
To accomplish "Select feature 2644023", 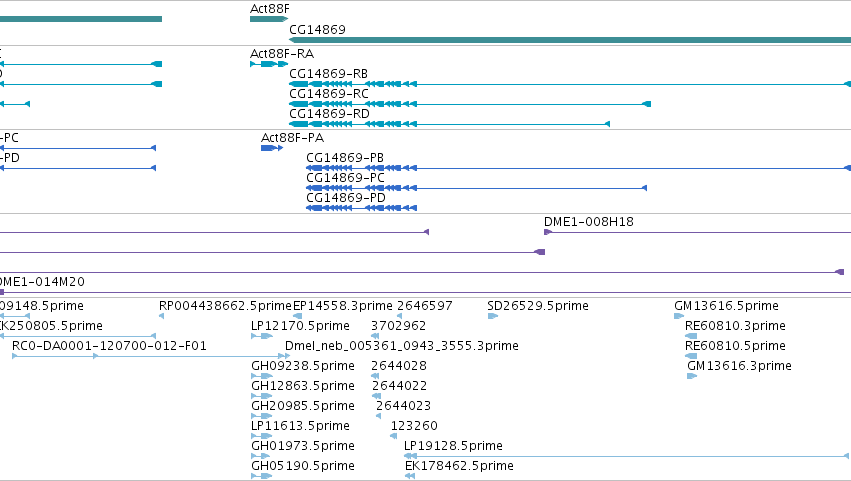I will (403, 407).
